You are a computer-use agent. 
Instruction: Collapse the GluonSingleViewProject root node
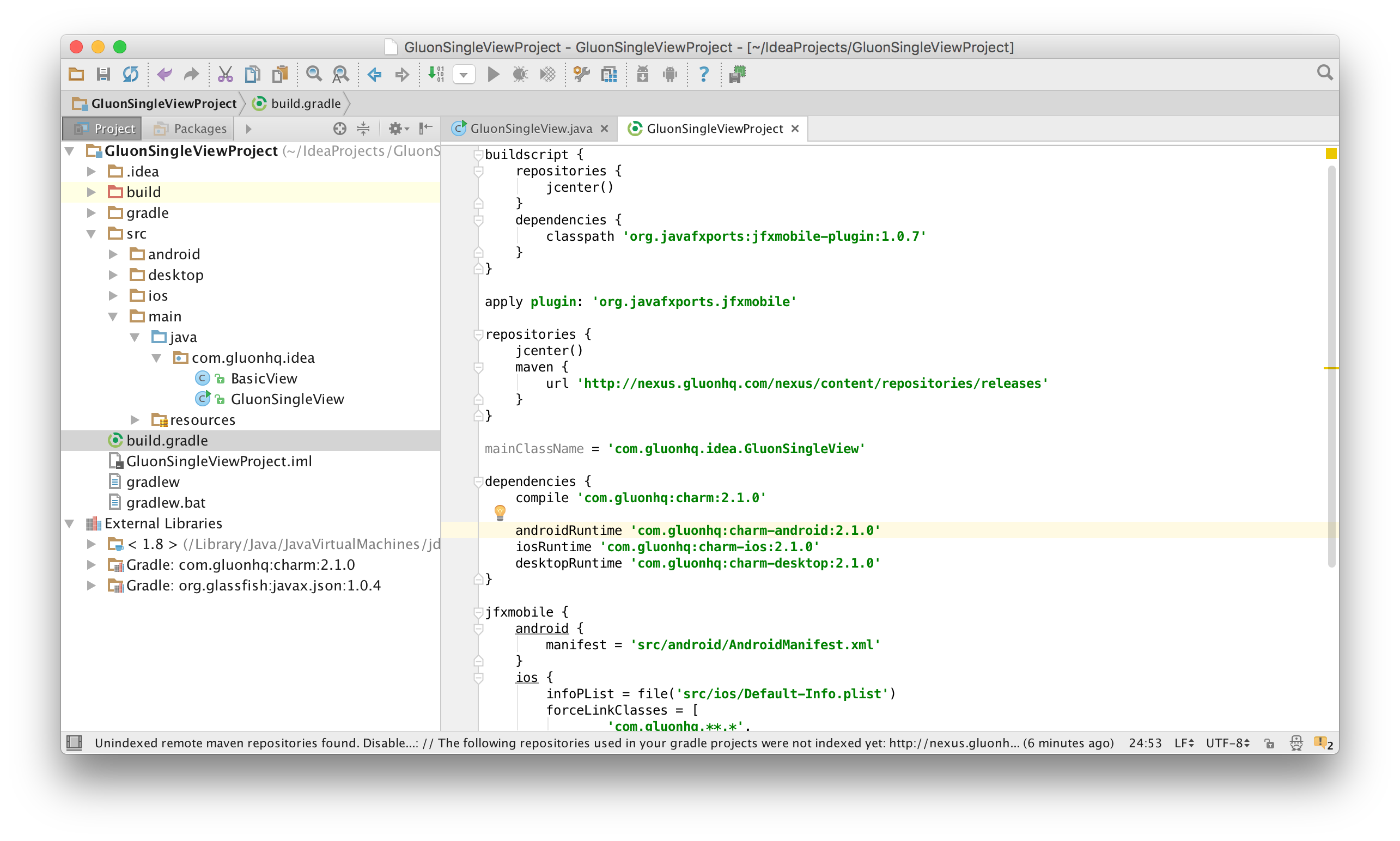click(70, 151)
